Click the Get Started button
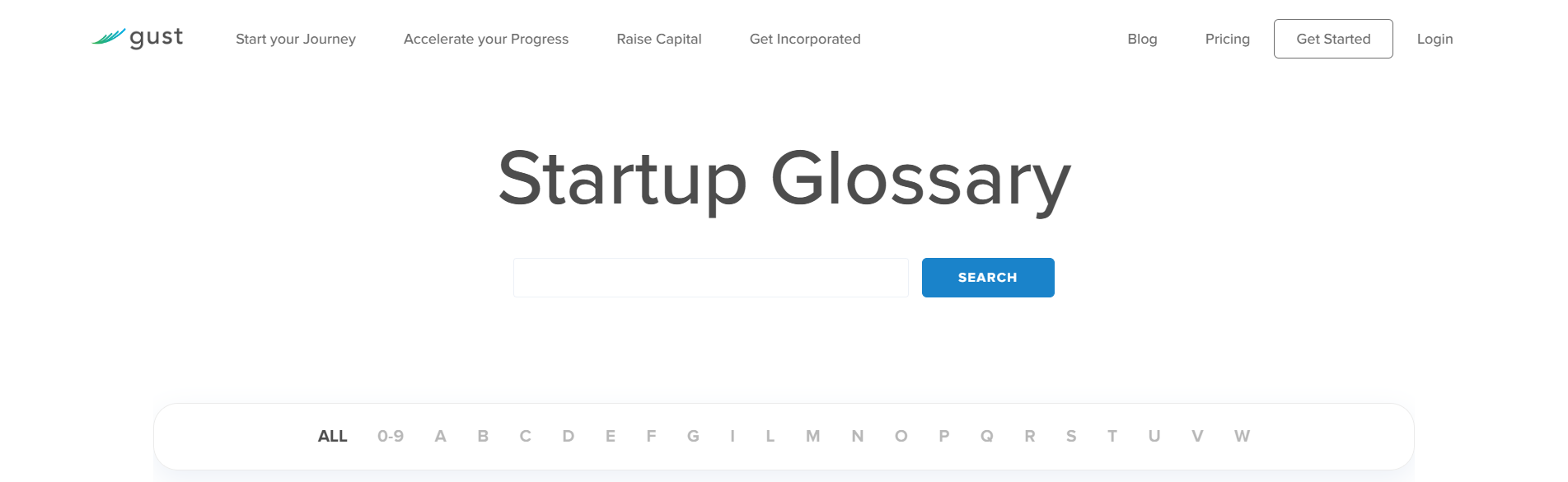 [1333, 39]
